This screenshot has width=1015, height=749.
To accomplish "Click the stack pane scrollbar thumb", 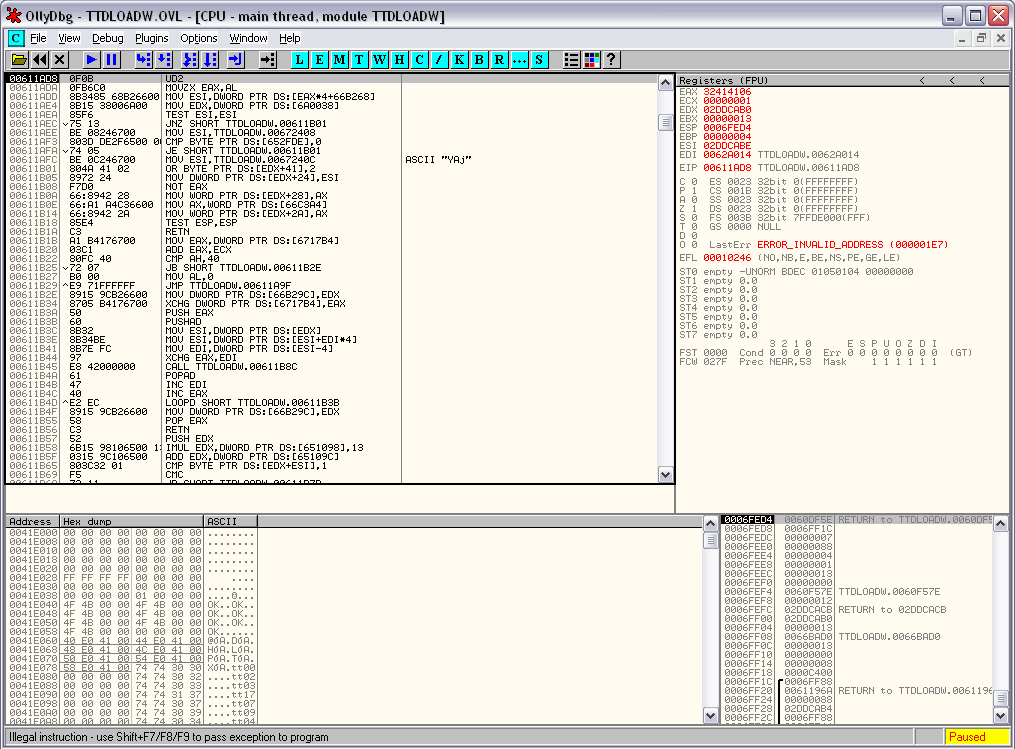I will coord(1001,699).
